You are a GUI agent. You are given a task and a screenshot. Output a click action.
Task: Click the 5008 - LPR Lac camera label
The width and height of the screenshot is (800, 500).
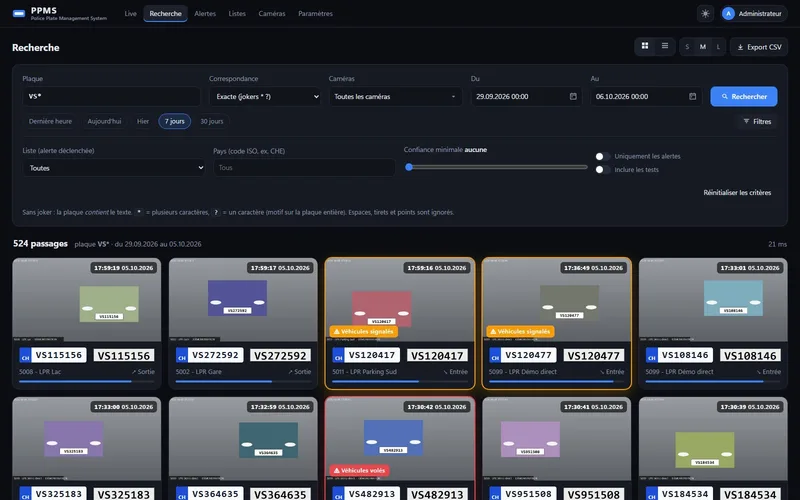pyautogui.click(x=40, y=371)
